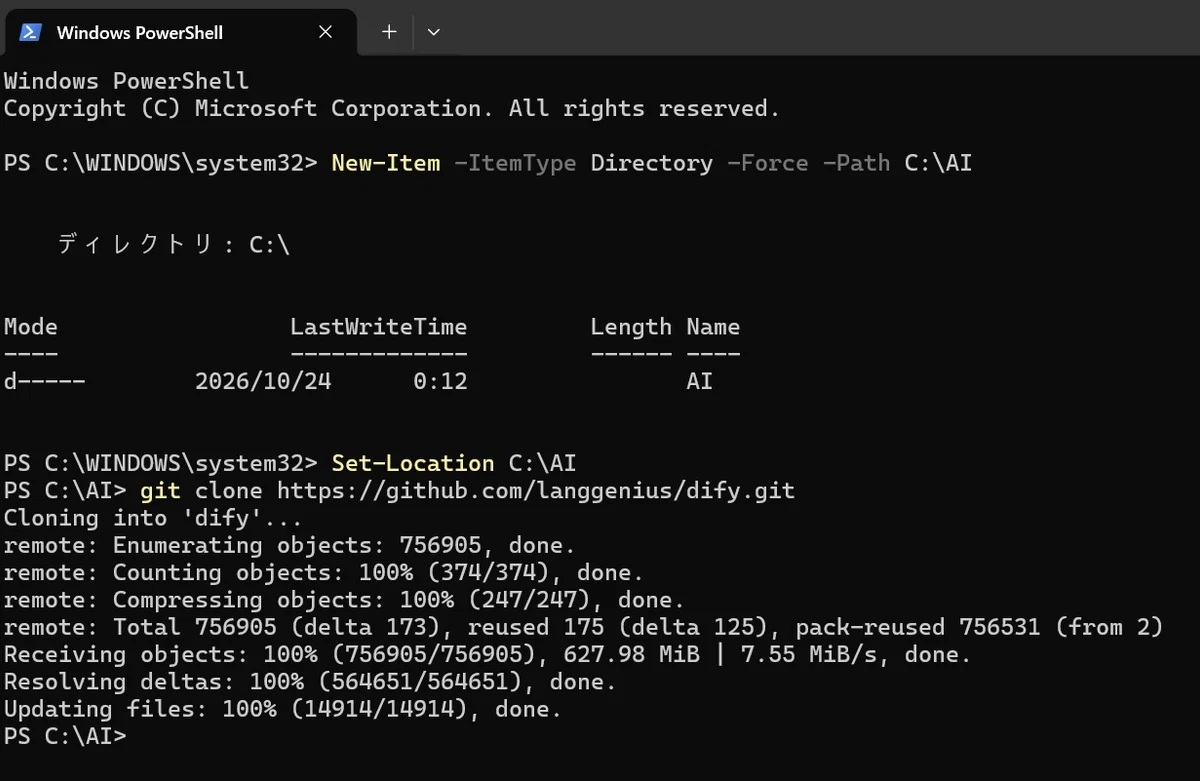1200x781 pixels.
Task: Click the final PS C:\AI> prompt
Action: click(x=66, y=736)
